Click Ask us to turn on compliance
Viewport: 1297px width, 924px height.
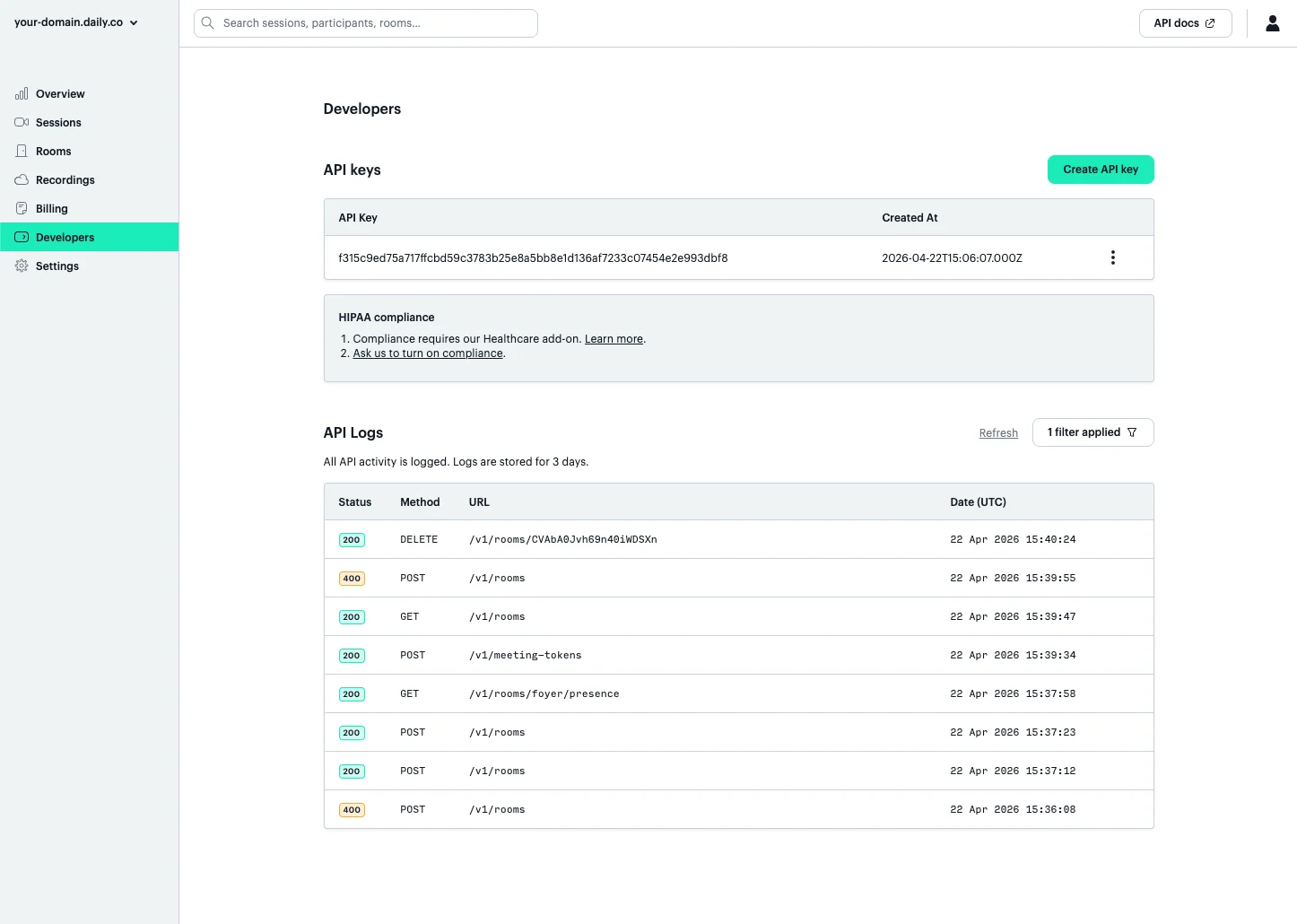tap(428, 353)
